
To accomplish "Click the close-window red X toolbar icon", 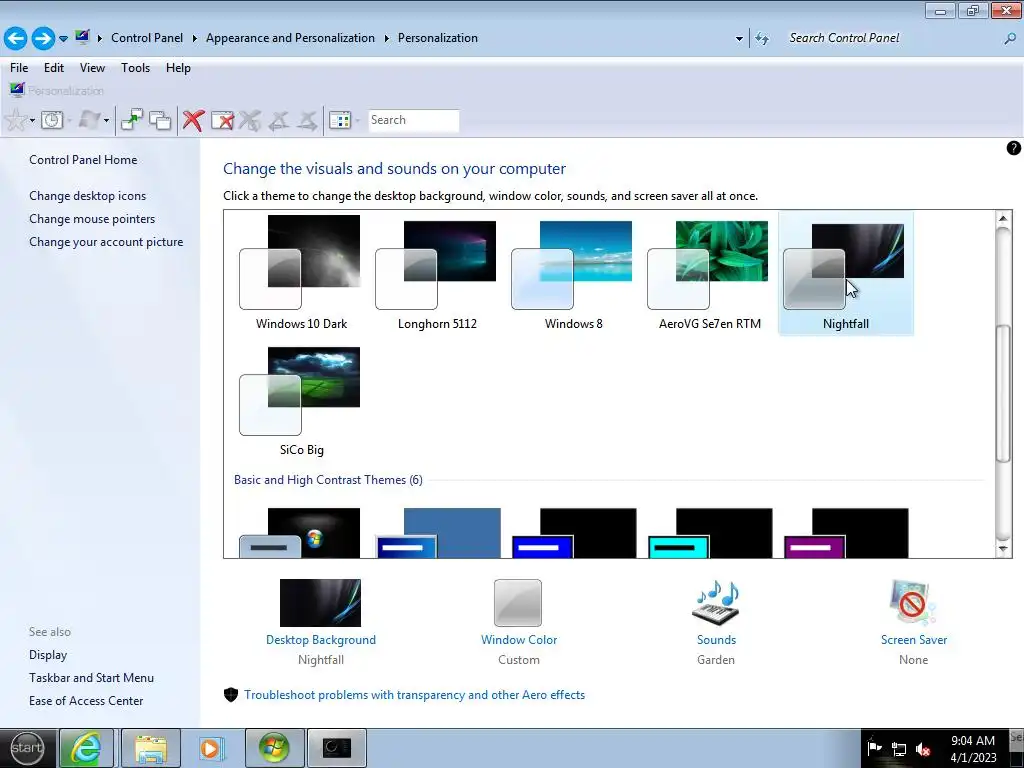I will tap(223, 120).
